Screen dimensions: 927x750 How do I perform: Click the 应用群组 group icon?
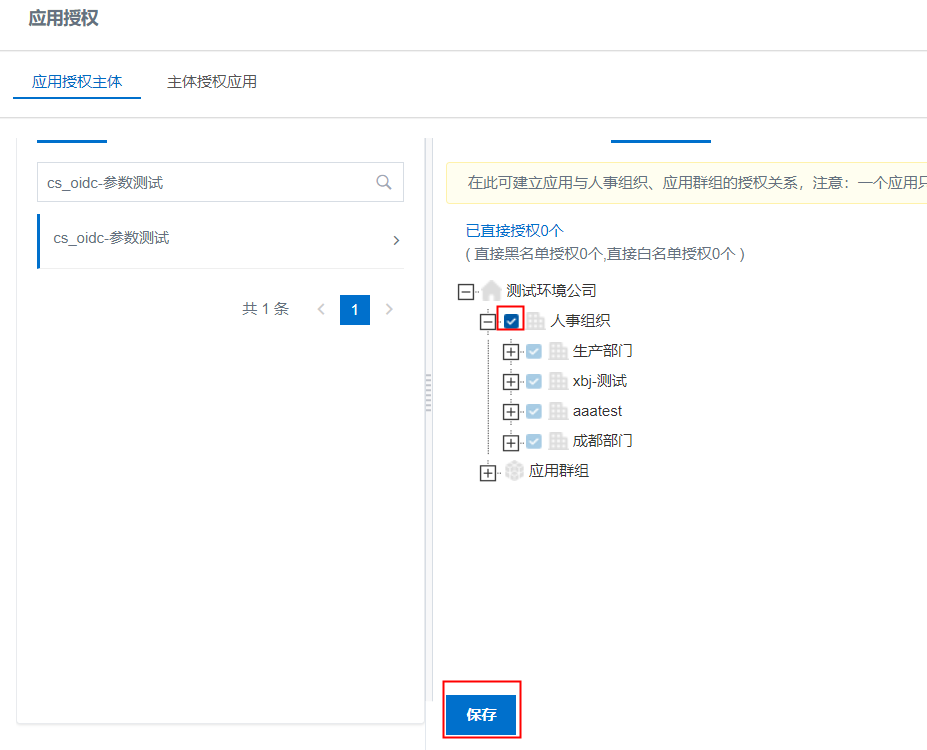[x=514, y=471]
